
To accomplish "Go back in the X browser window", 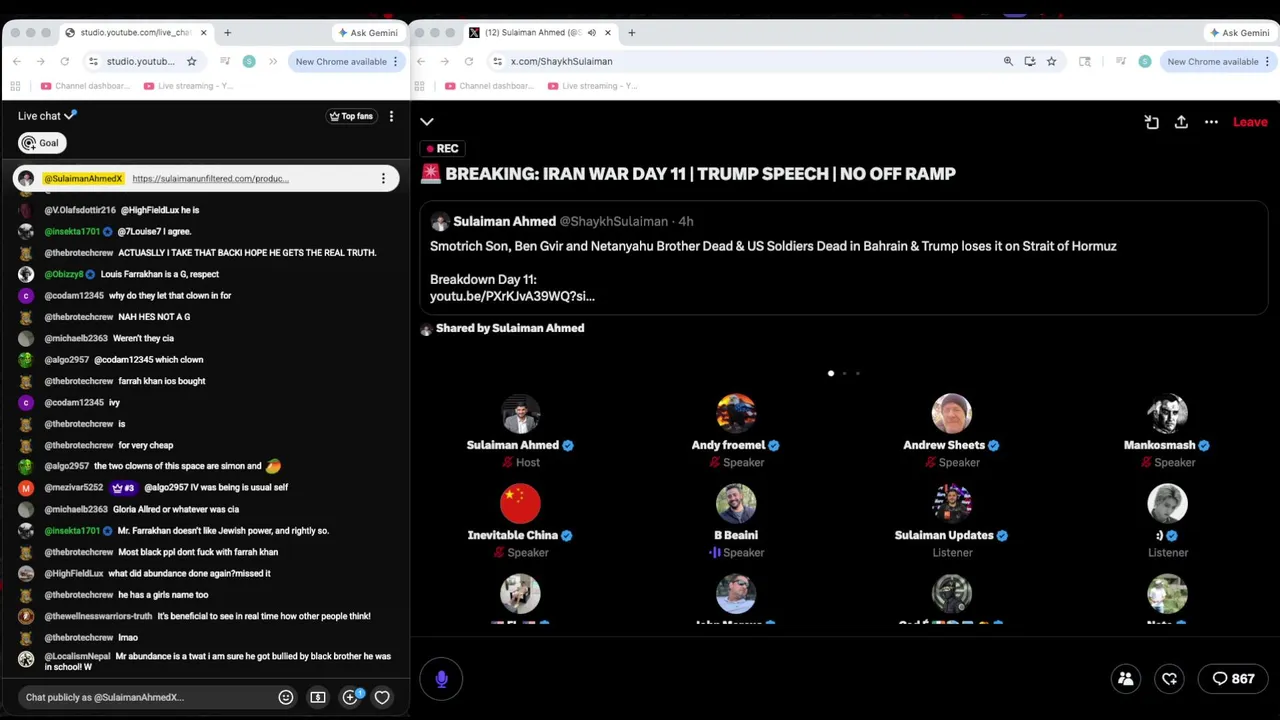I will coord(421,61).
